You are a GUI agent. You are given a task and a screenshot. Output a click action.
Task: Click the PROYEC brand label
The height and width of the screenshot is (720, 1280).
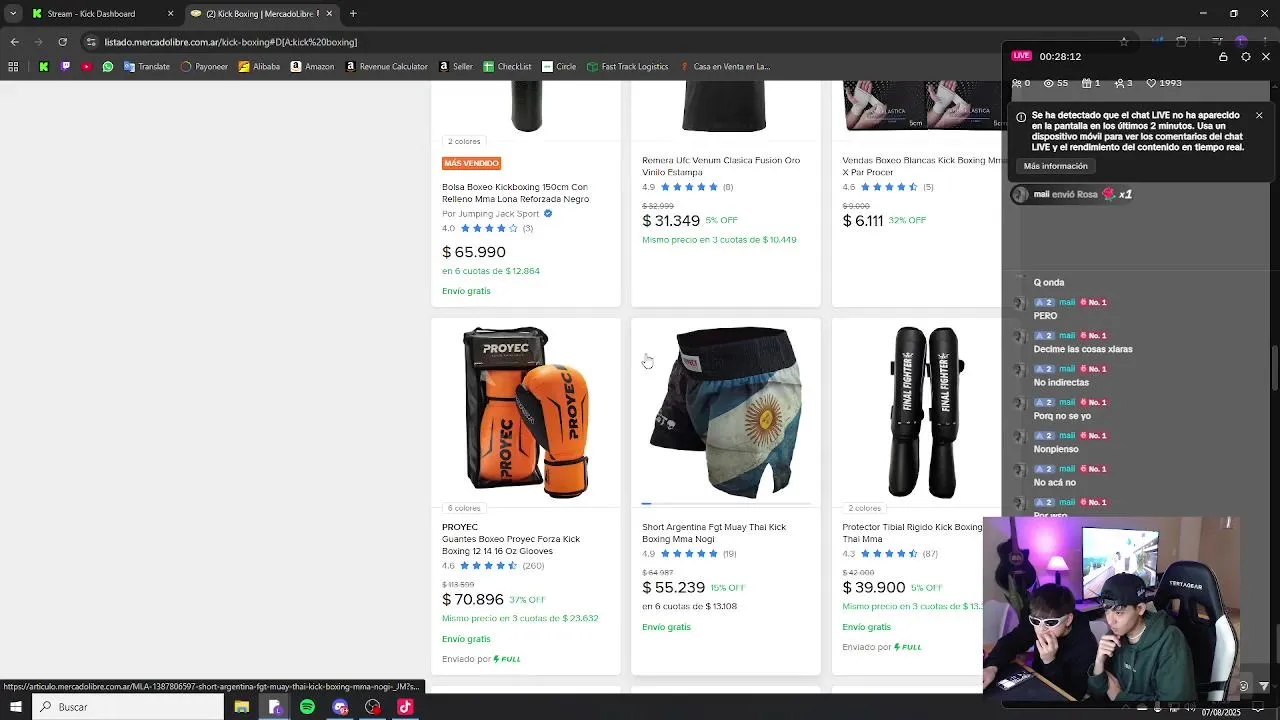pyautogui.click(x=460, y=527)
